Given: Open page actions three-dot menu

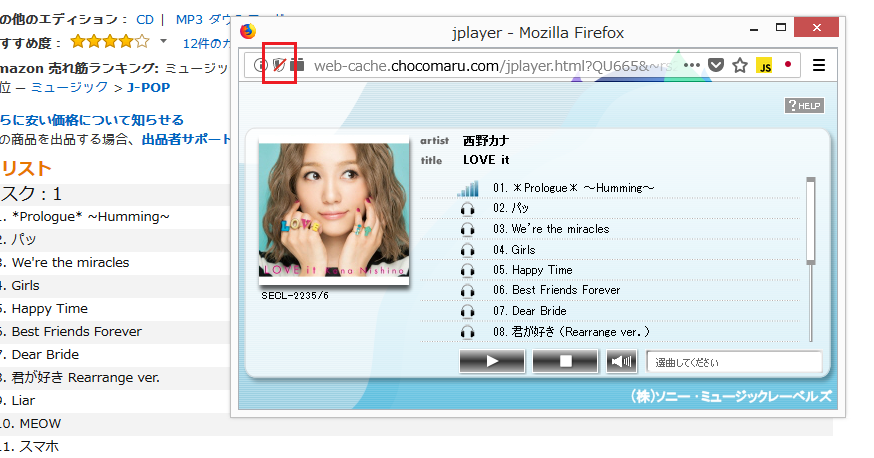Looking at the screenshot, I should pos(692,66).
